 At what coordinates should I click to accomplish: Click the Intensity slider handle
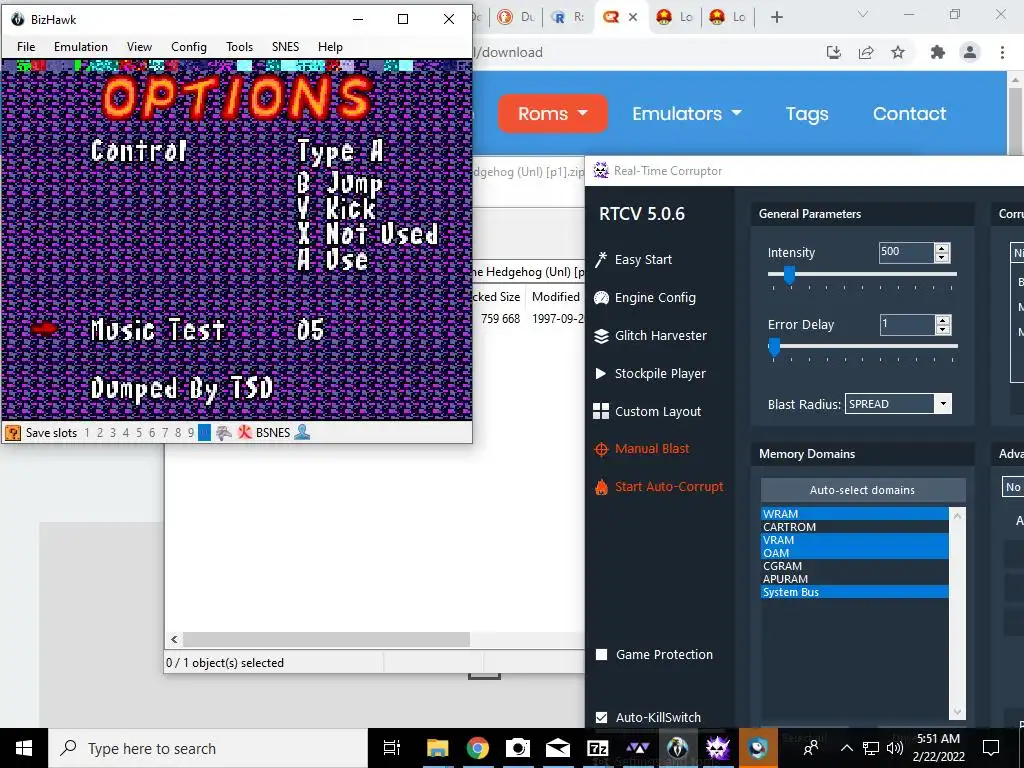(789, 276)
